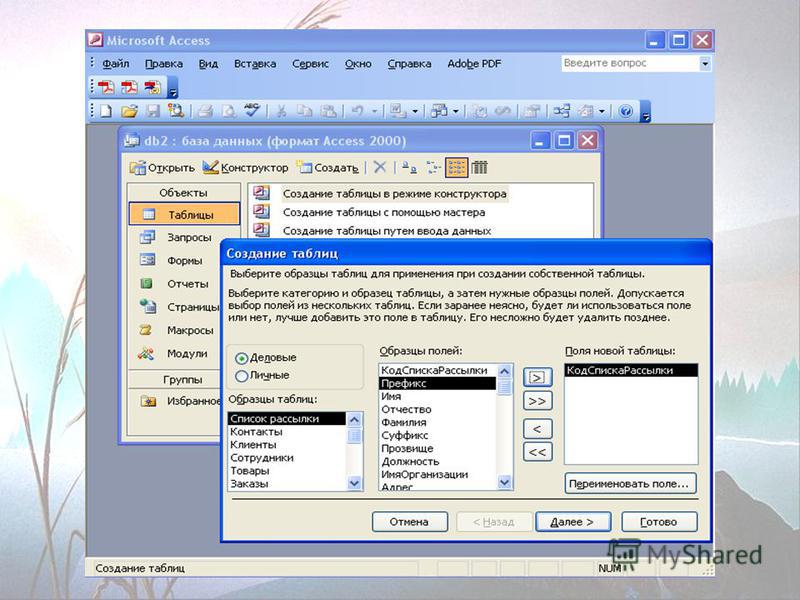The image size is (800, 600).
Task: Open the Введите вопрос dropdown arrow
Action: [705, 64]
